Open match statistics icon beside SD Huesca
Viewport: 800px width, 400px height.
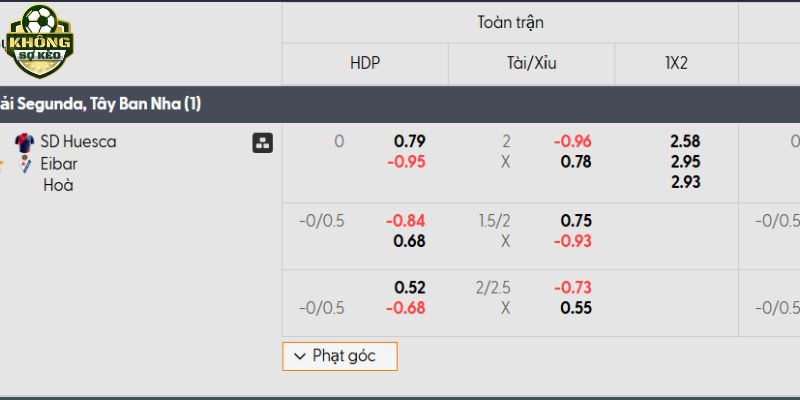(x=262, y=143)
